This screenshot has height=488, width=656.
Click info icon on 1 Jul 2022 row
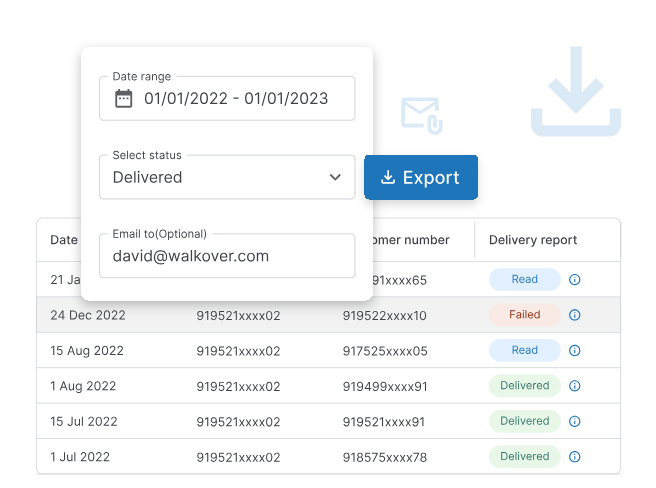[575, 457]
